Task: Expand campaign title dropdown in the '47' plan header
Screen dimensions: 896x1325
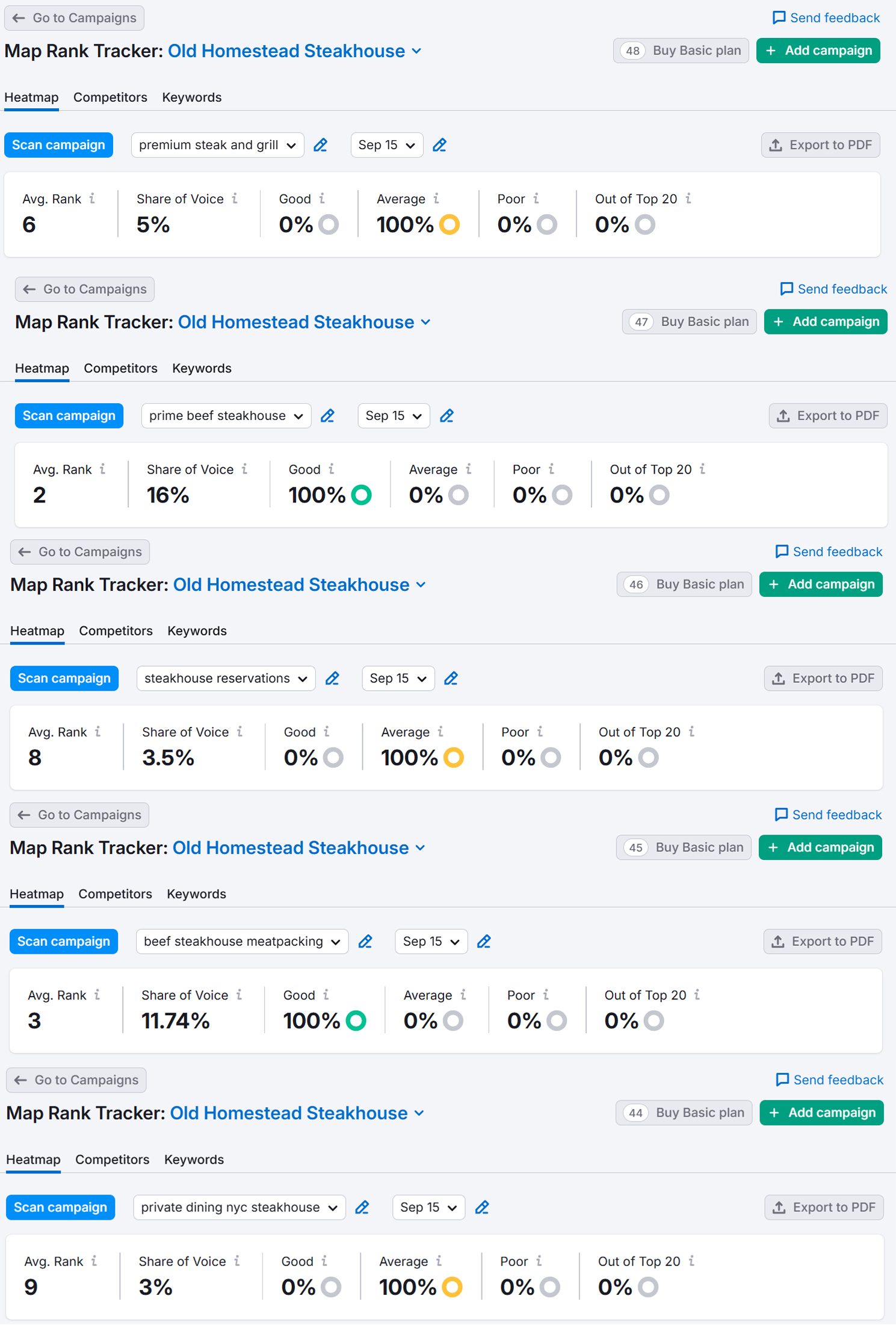Action: pos(426,322)
